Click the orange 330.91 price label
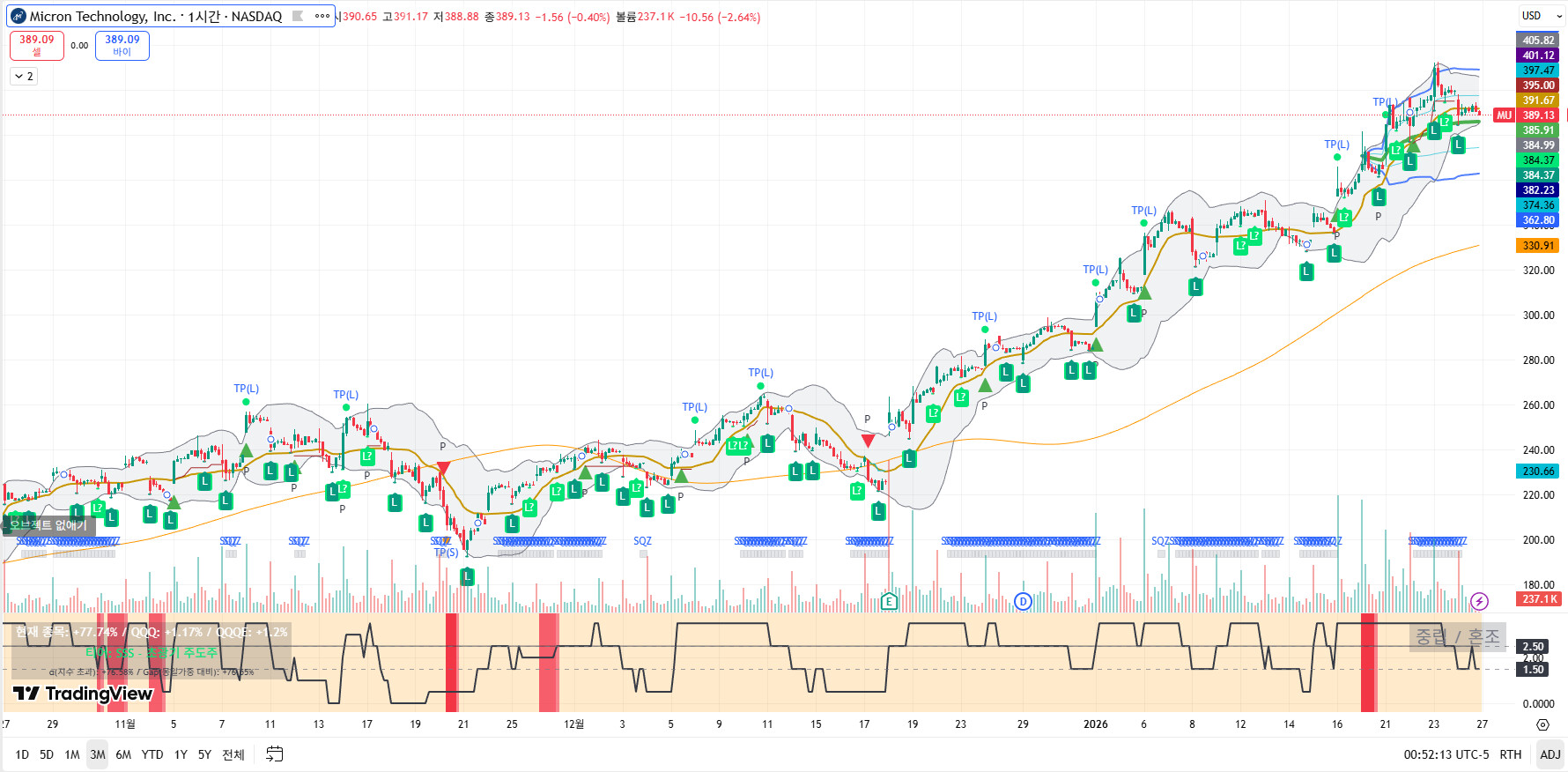This screenshot has width=1568, height=772. [1538, 246]
